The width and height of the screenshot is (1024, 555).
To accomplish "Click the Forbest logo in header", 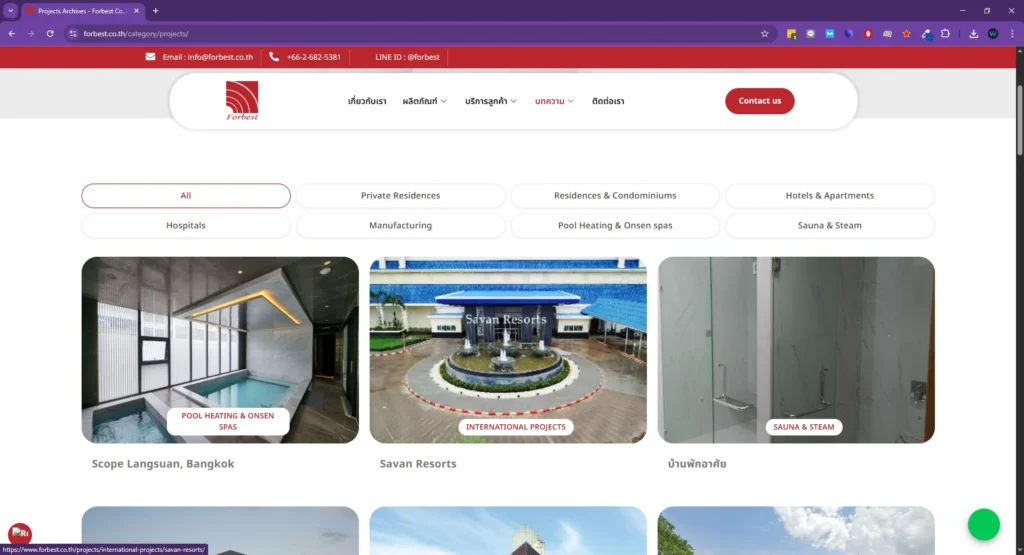I will tap(242, 101).
